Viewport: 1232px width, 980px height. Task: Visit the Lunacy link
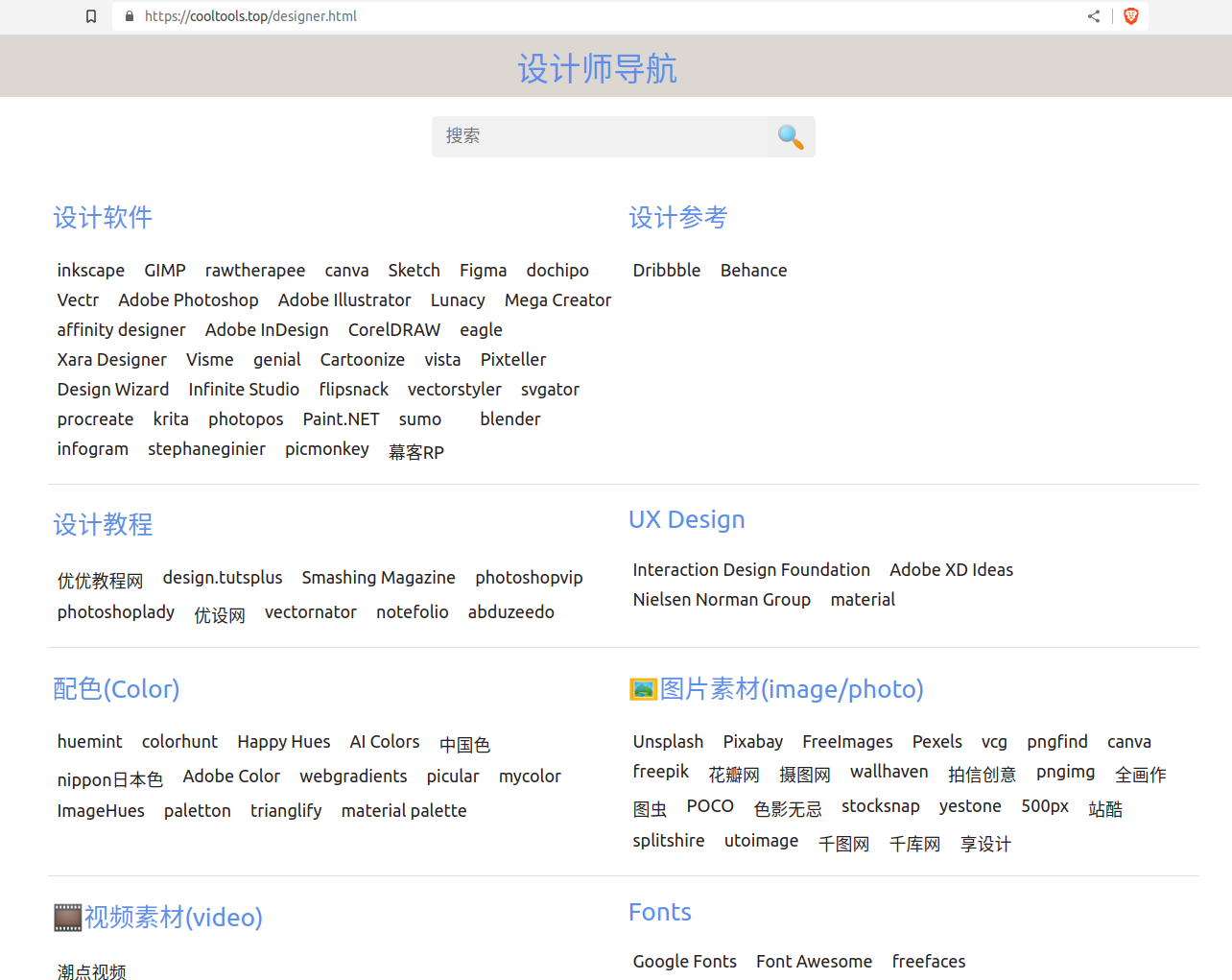click(x=458, y=300)
